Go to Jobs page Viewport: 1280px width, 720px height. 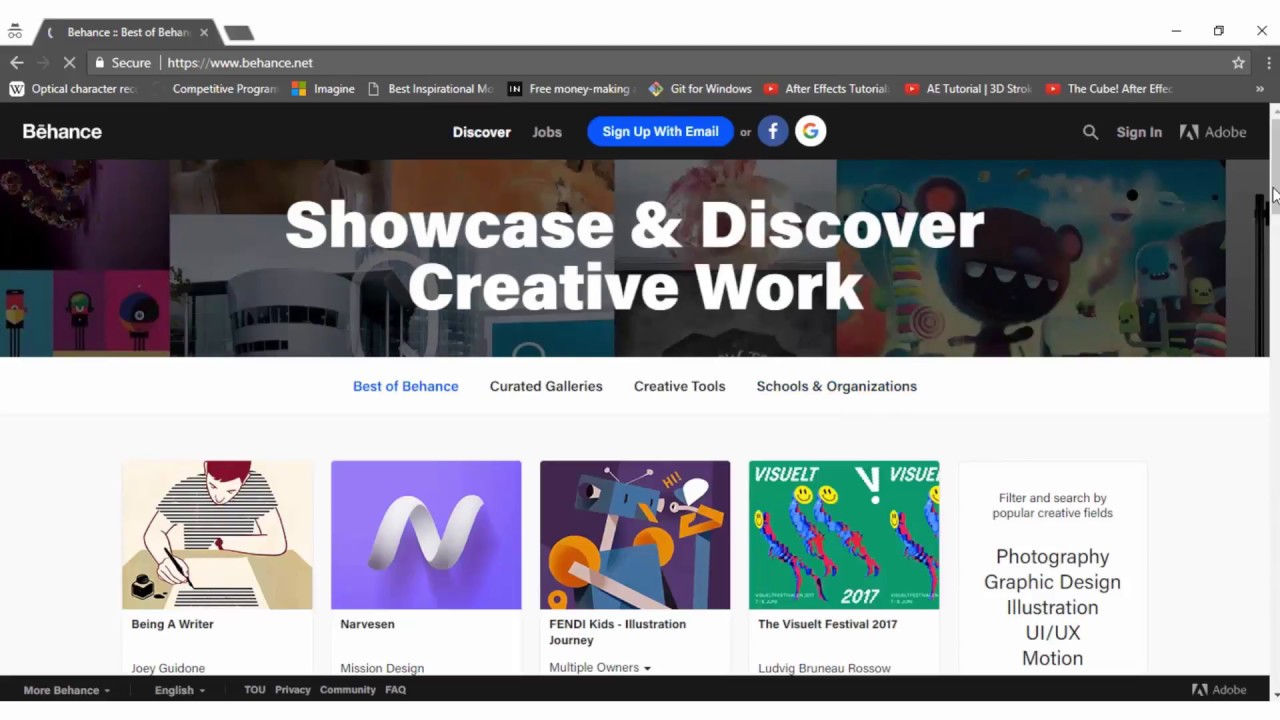pos(547,132)
